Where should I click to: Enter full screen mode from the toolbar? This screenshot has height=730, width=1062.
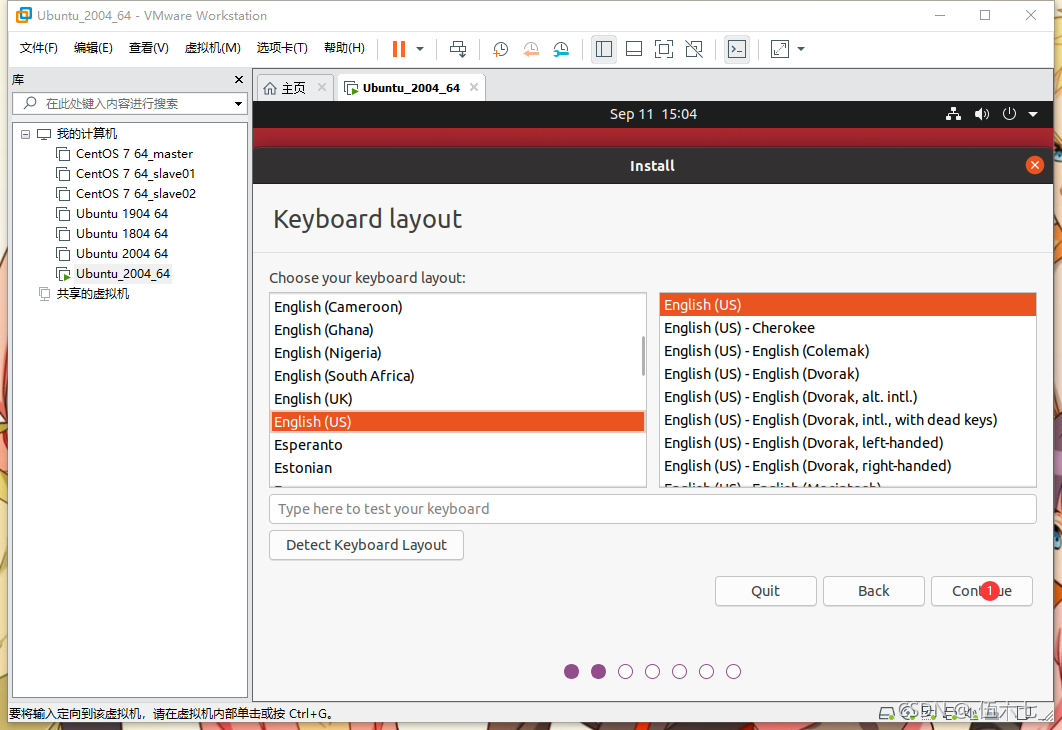(x=664, y=49)
